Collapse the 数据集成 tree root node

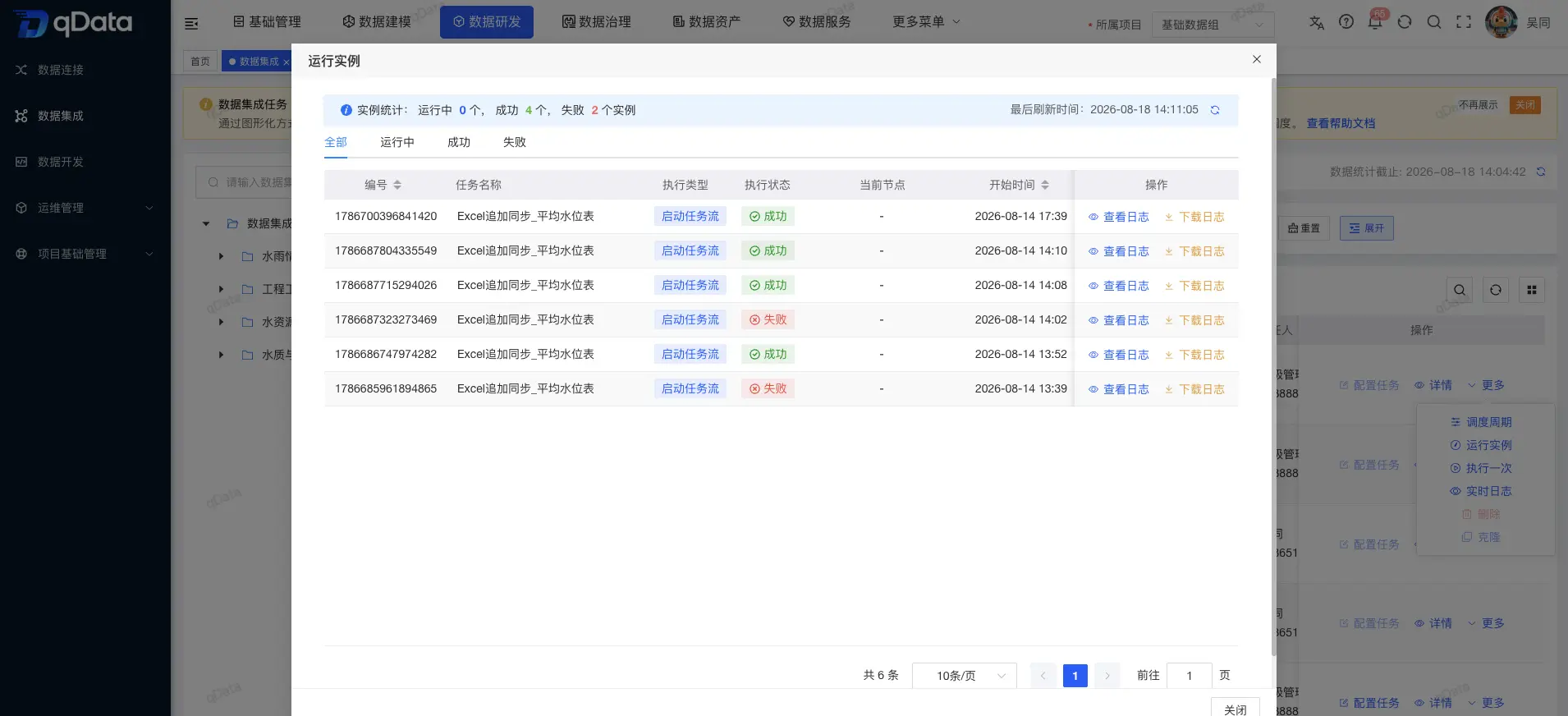point(206,223)
